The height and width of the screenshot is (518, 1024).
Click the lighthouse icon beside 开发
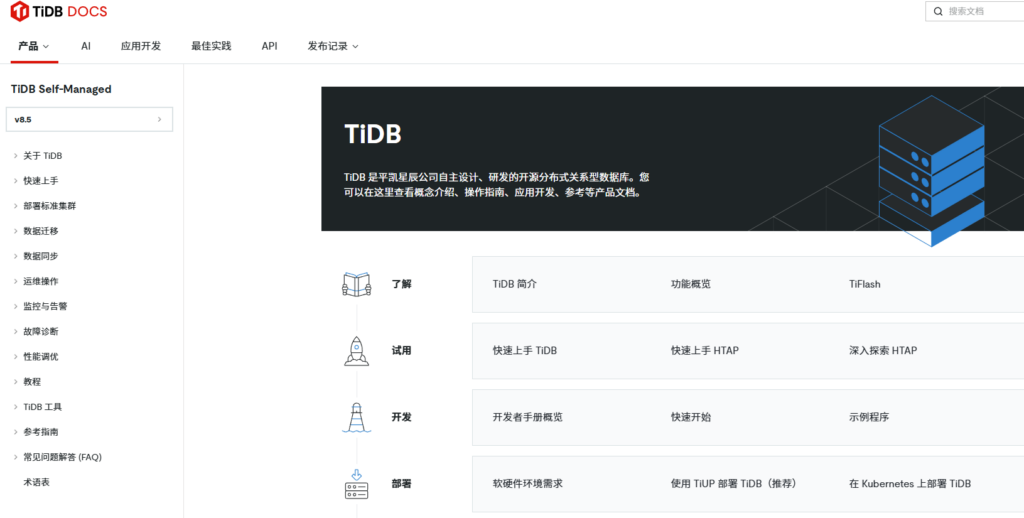[x=357, y=417]
